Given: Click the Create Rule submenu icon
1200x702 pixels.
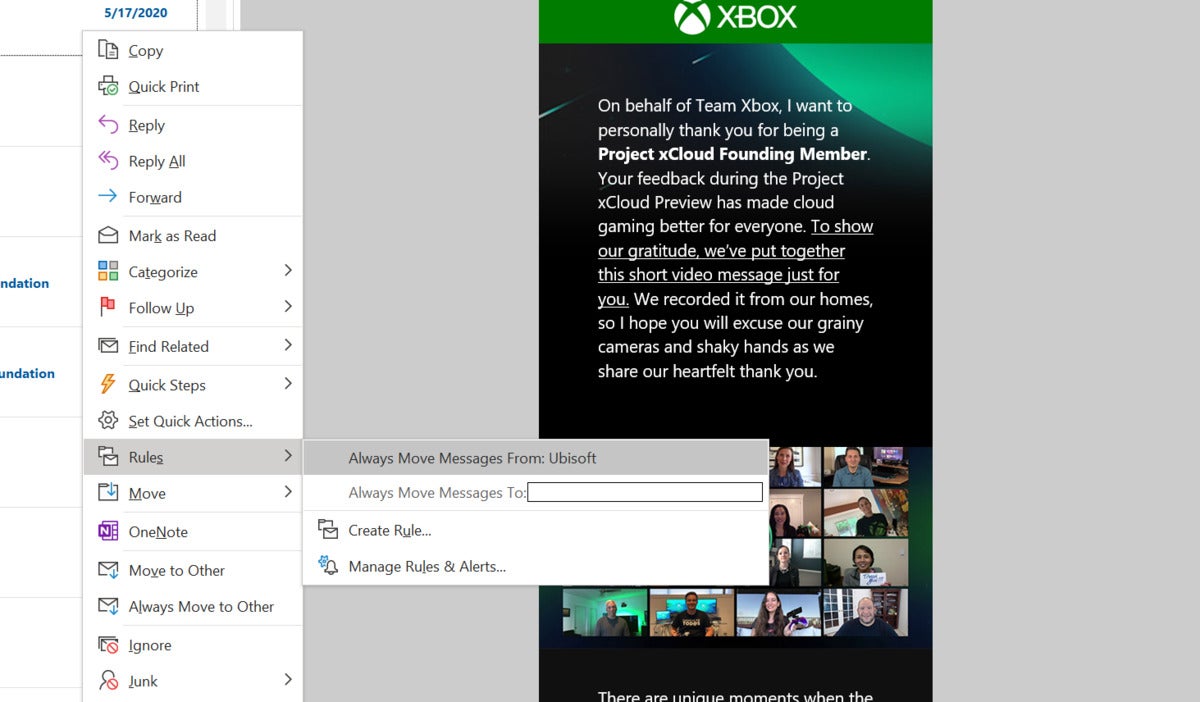Looking at the screenshot, I should pyautogui.click(x=328, y=530).
